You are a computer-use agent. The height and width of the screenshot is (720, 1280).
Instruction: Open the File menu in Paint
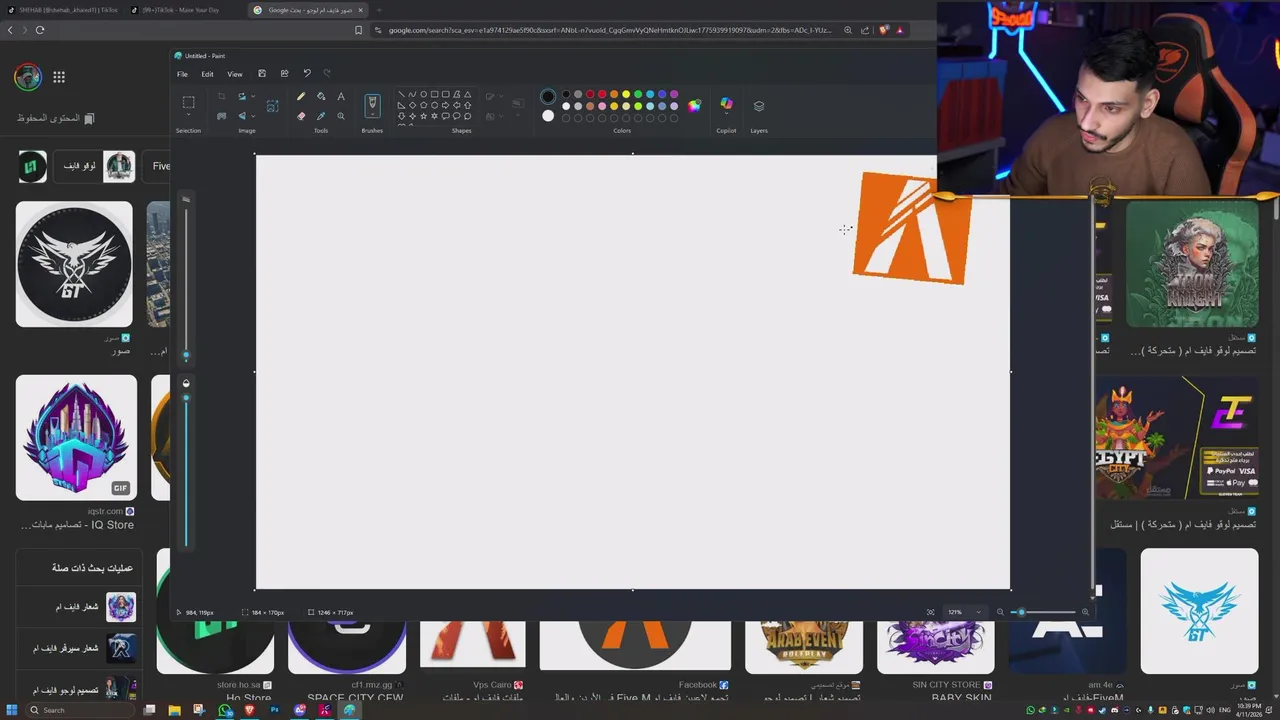(182, 74)
